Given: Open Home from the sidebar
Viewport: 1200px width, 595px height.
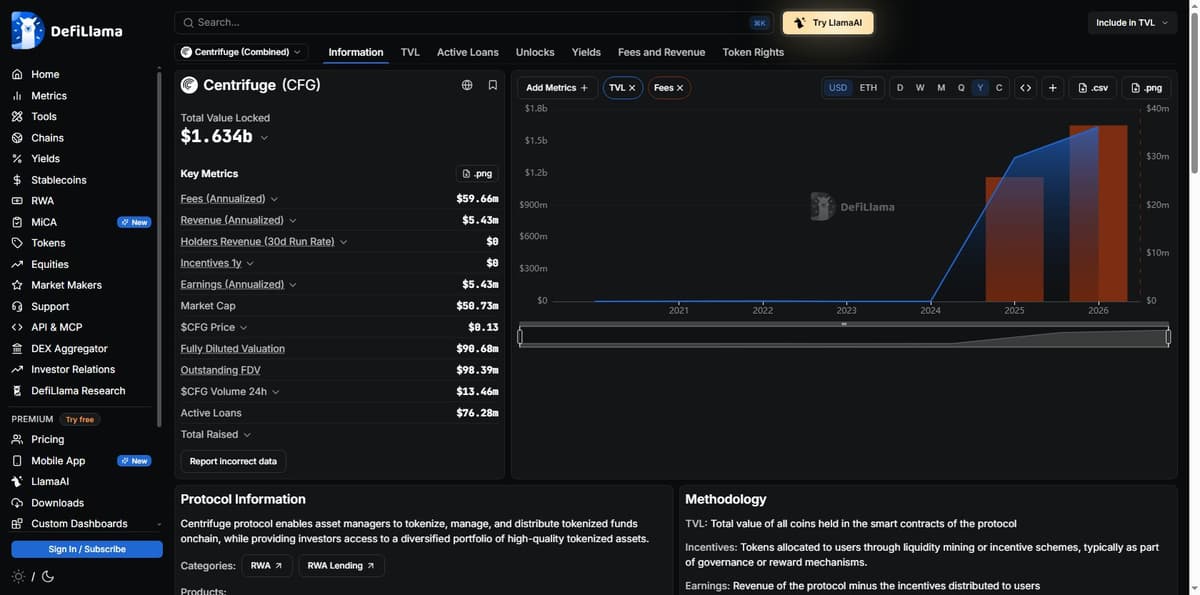Looking at the screenshot, I should [x=45, y=74].
